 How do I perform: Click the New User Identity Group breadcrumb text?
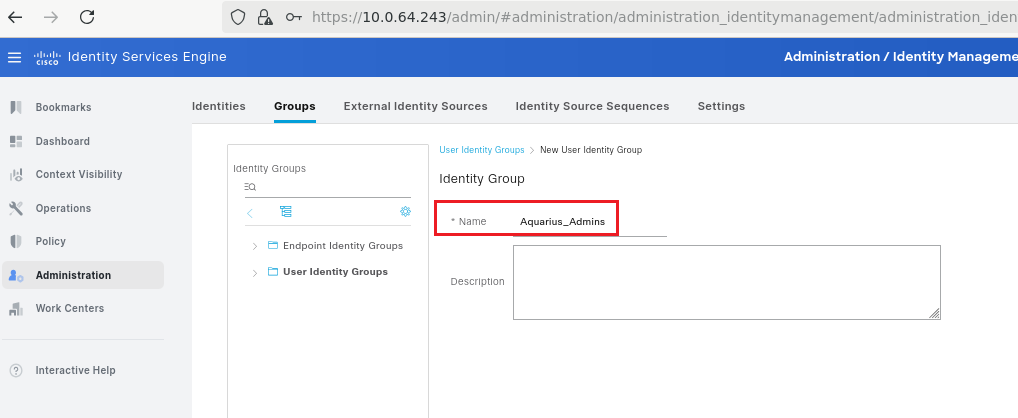tap(591, 149)
